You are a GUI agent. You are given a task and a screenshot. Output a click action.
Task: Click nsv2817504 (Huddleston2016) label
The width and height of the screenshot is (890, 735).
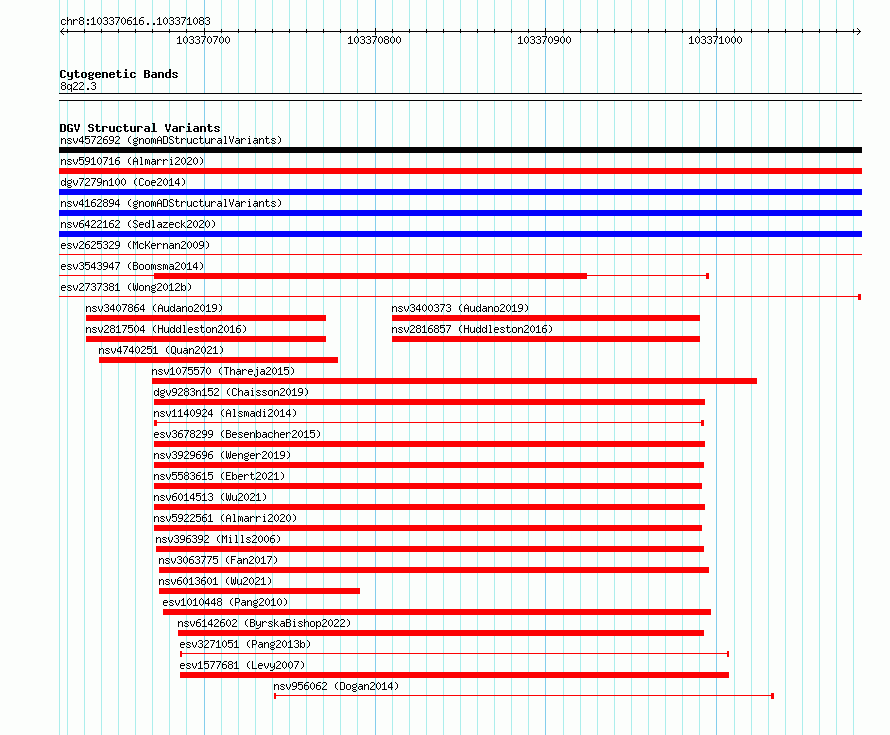(166, 329)
